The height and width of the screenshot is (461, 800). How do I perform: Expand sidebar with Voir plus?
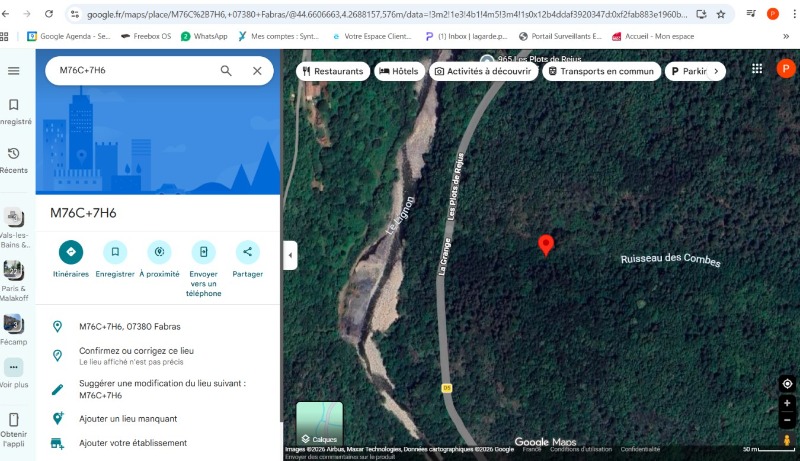14,368
